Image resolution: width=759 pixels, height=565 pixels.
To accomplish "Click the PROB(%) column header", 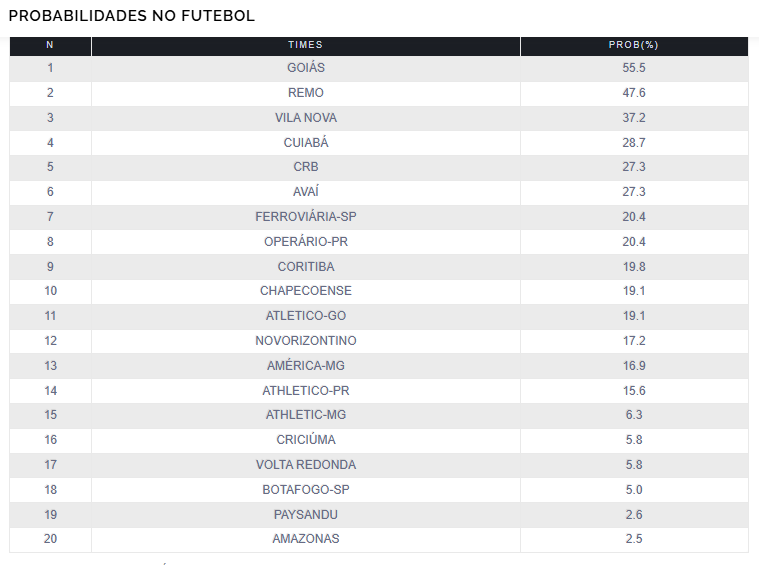I will click(x=634, y=45).
